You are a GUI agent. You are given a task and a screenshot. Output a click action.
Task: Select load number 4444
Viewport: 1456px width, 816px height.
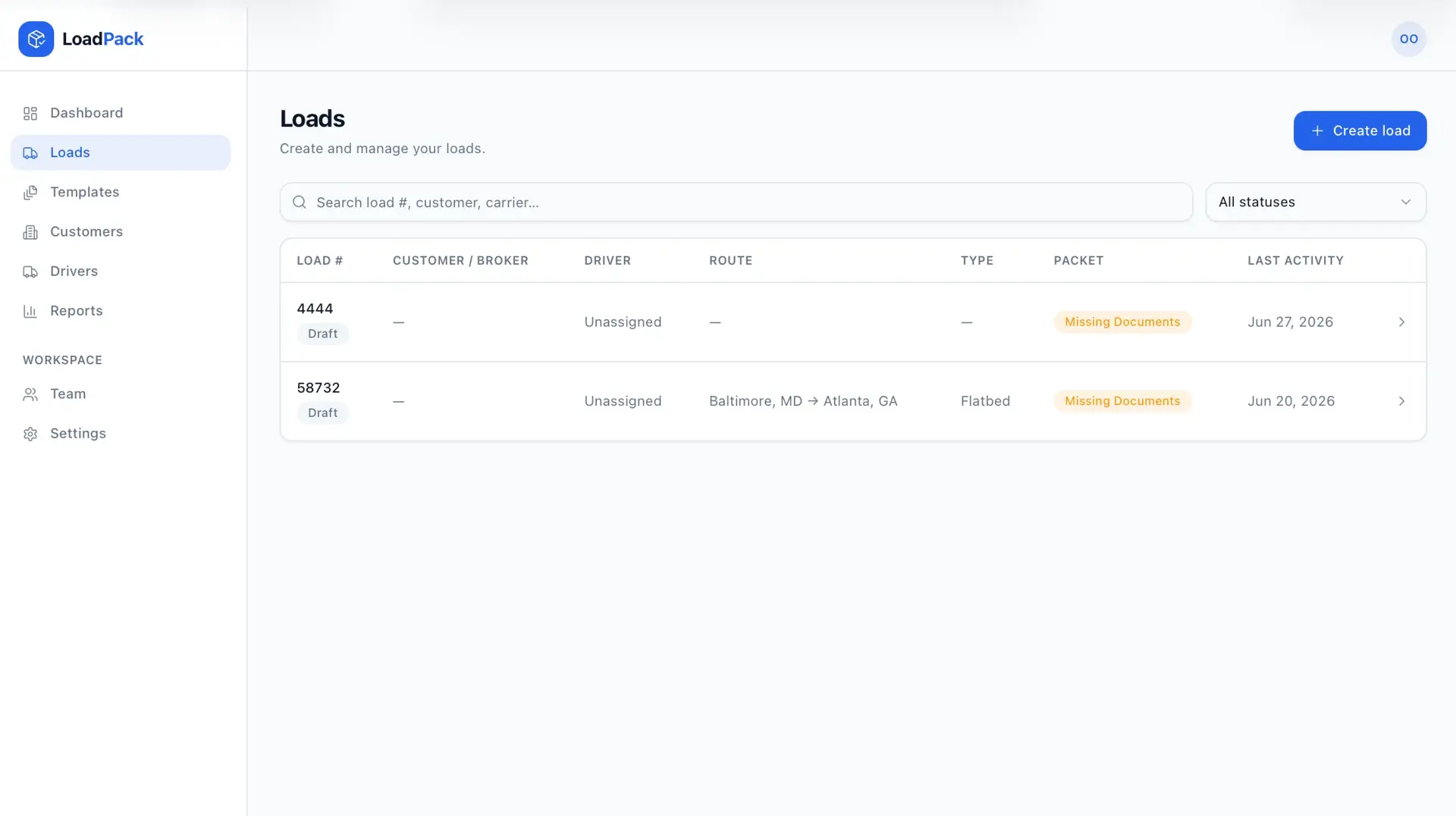[x=315, y=309]
